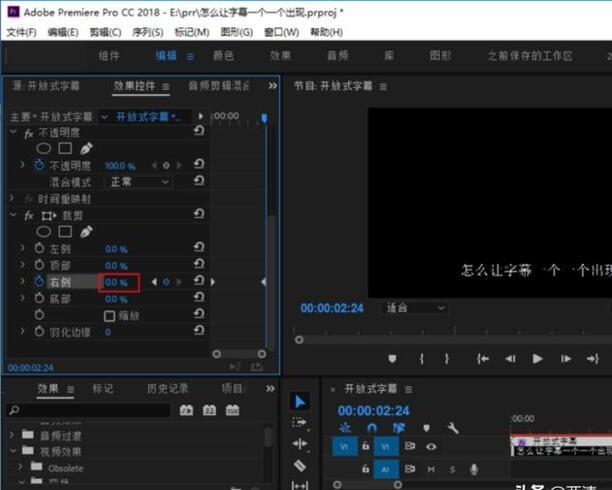The width and height of the screenshot is (612, 490).
Task: Step back one frame
Action: coord(511,358)
